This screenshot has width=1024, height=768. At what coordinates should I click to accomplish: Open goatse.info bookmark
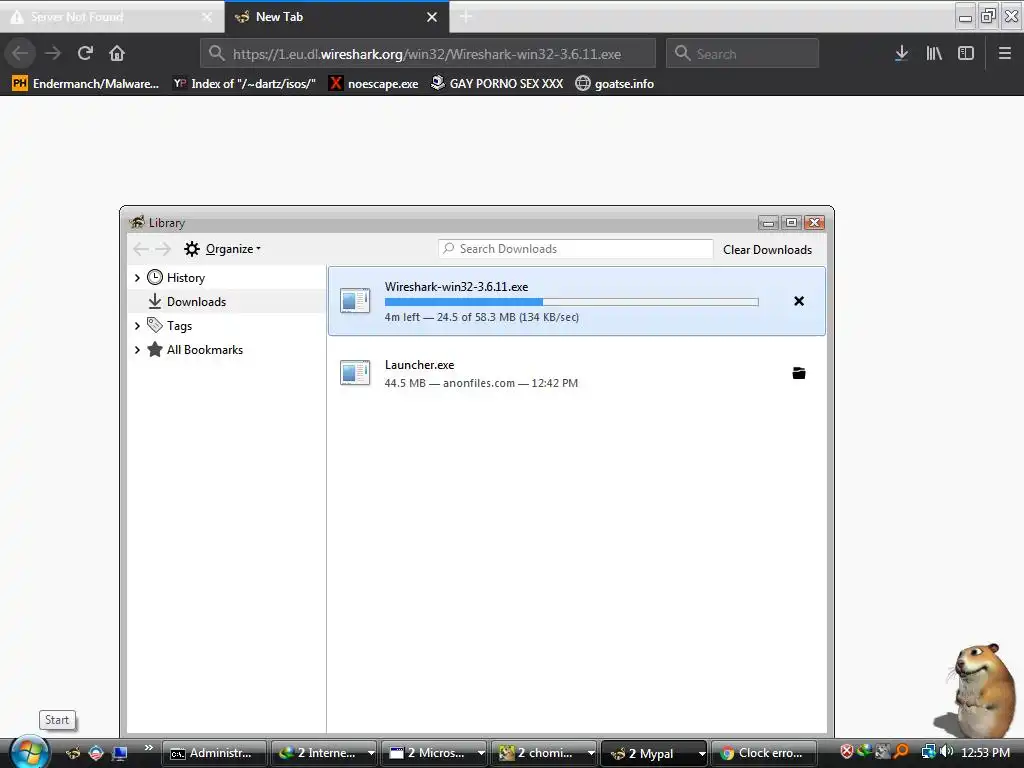pos(615,84)
